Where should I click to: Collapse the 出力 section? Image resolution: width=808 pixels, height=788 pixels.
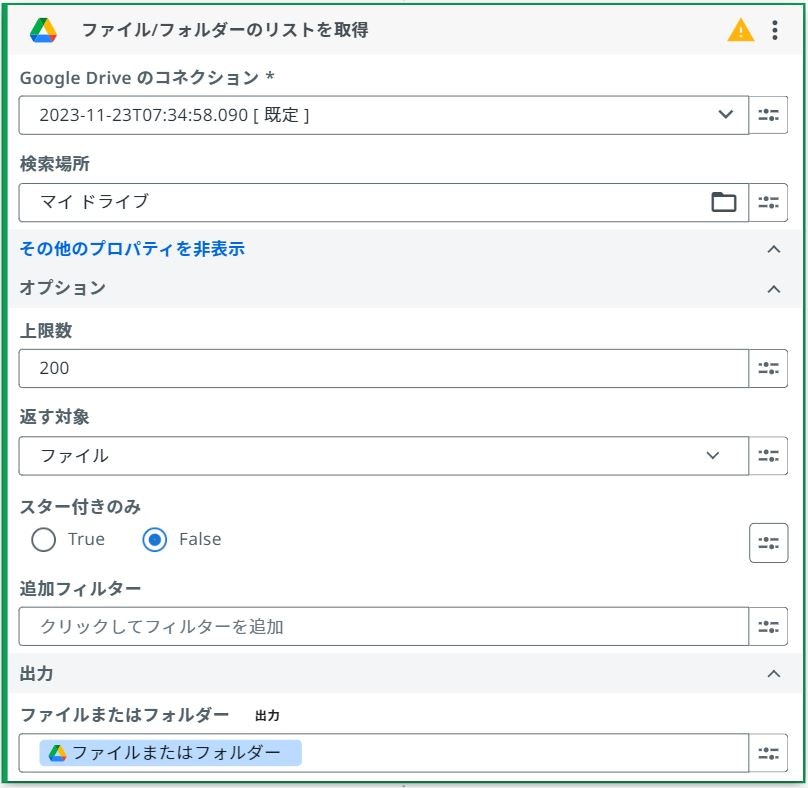point(773,675)
